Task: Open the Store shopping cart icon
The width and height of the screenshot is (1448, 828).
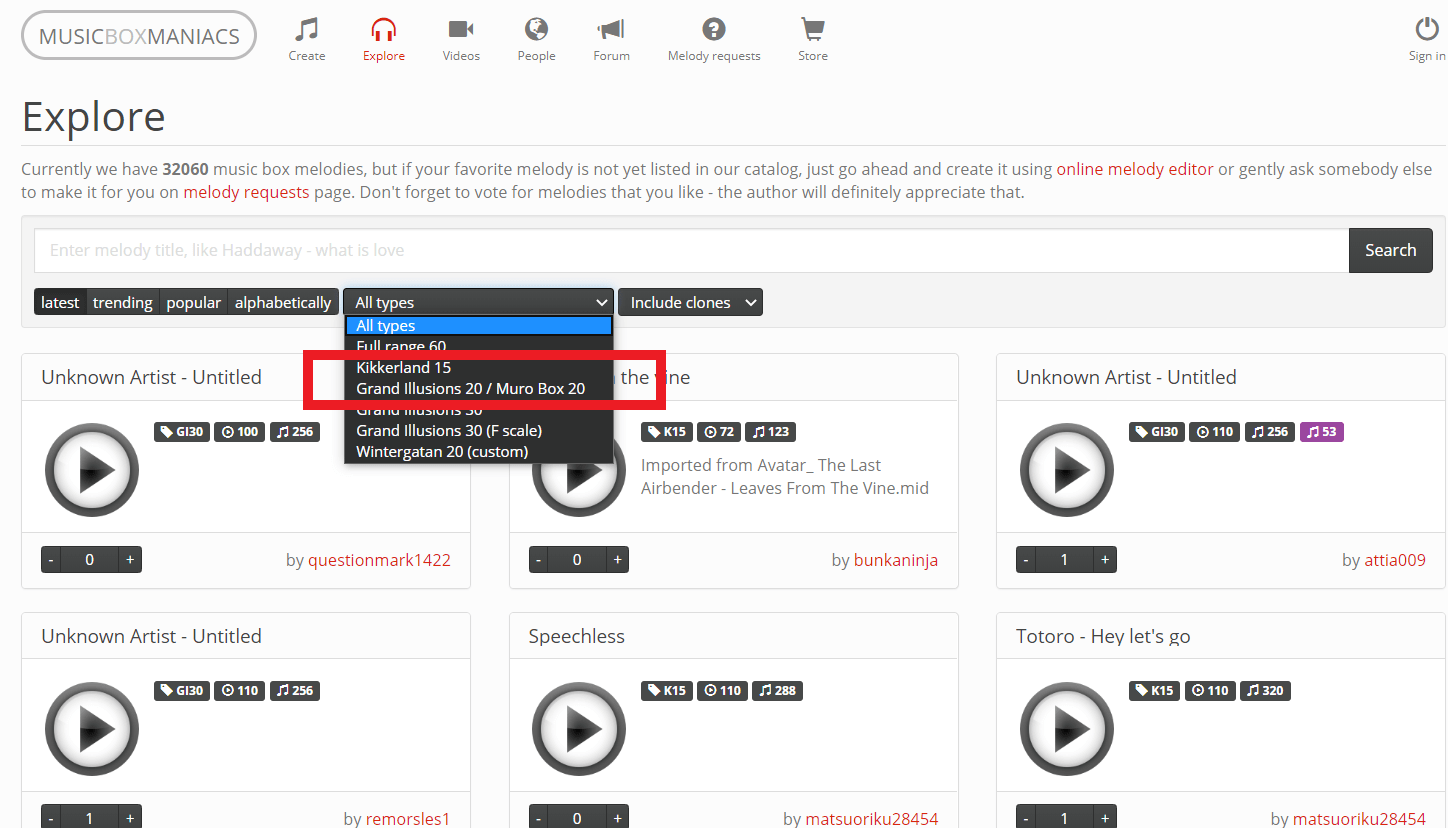Action: tap(812, 30)
